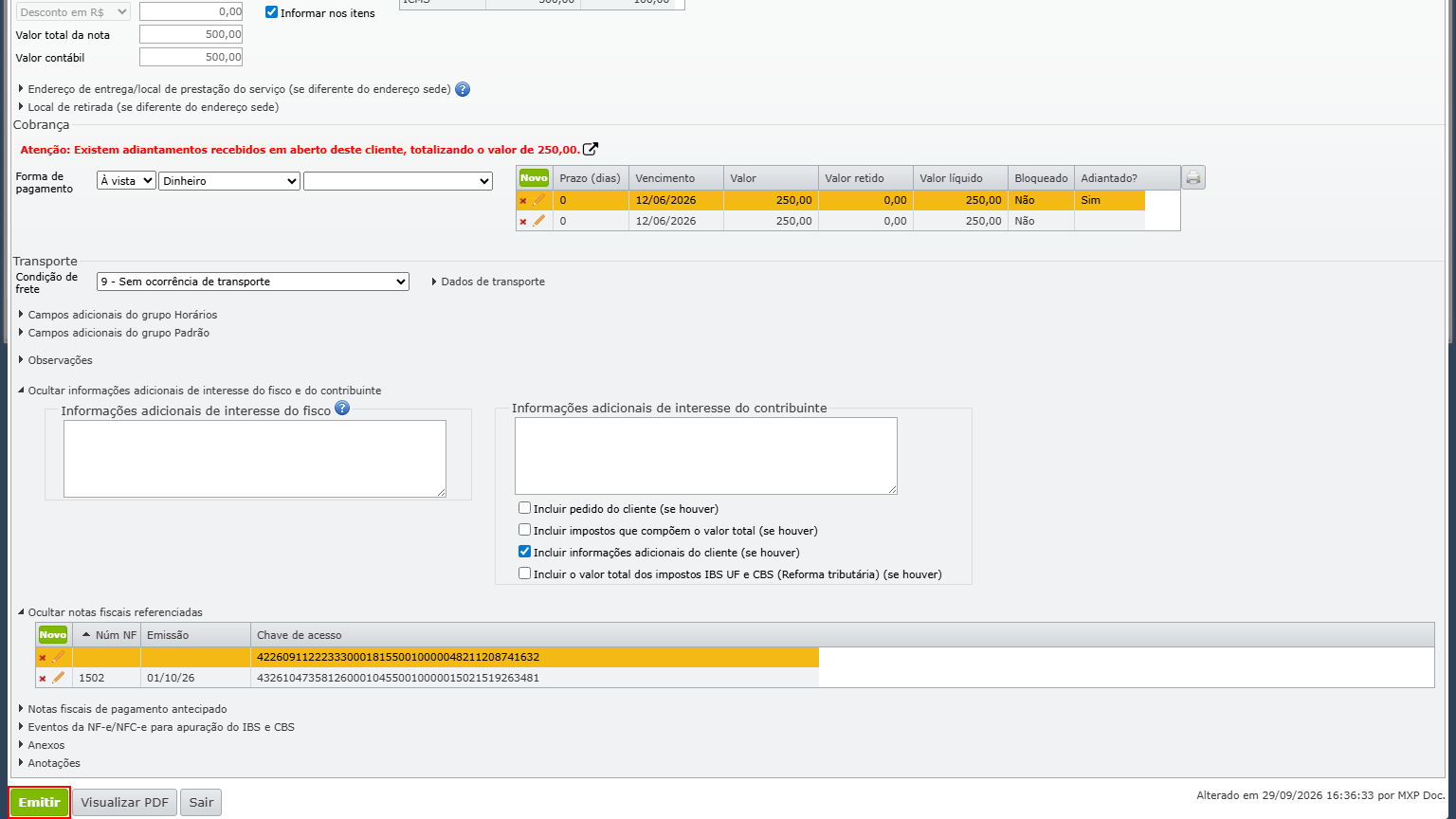Check Incluir impostos que compõem o valor total
Screen dimensions: 1456x819
point(524,530)
